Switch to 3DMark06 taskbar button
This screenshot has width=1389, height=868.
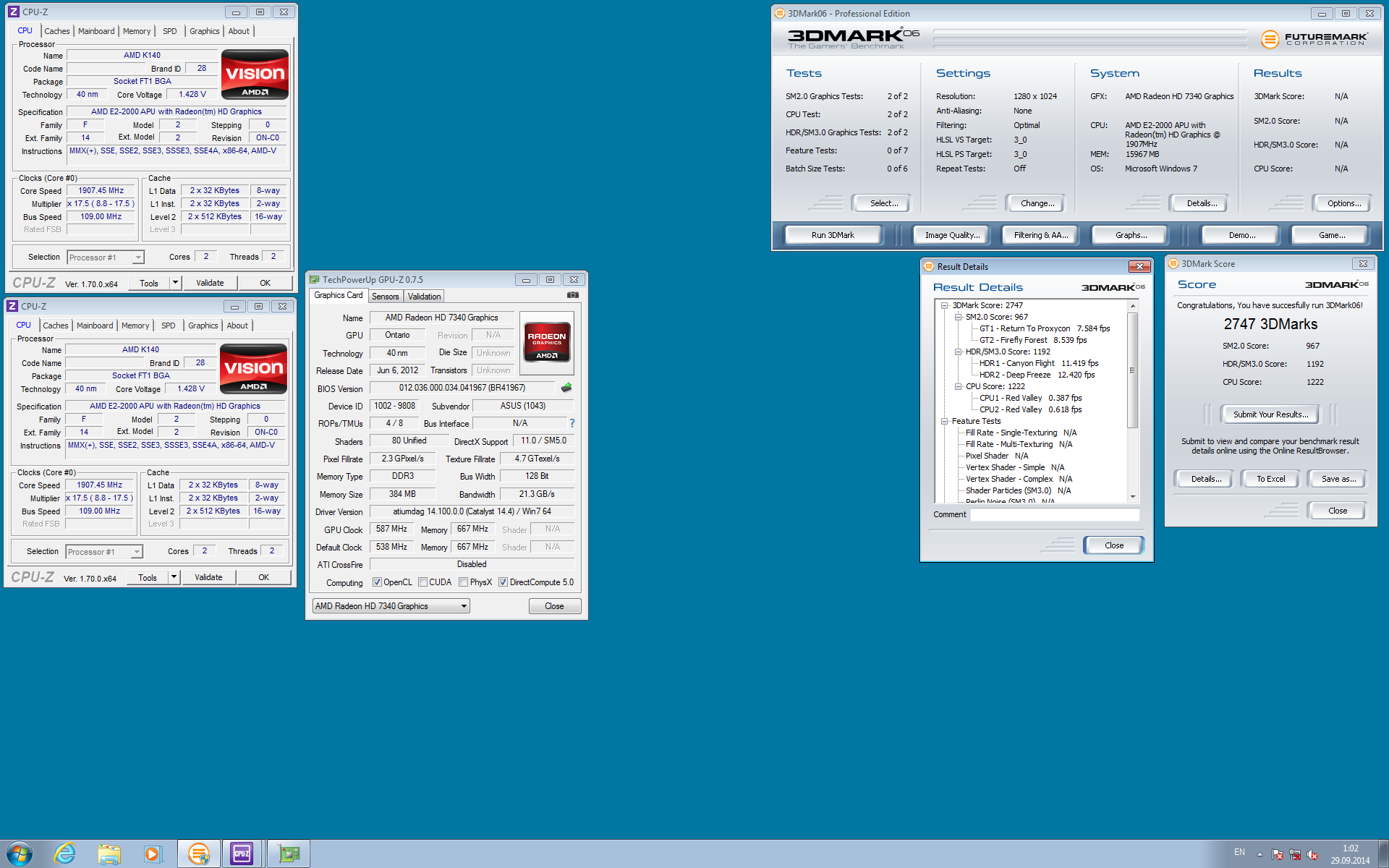(199, 854)
